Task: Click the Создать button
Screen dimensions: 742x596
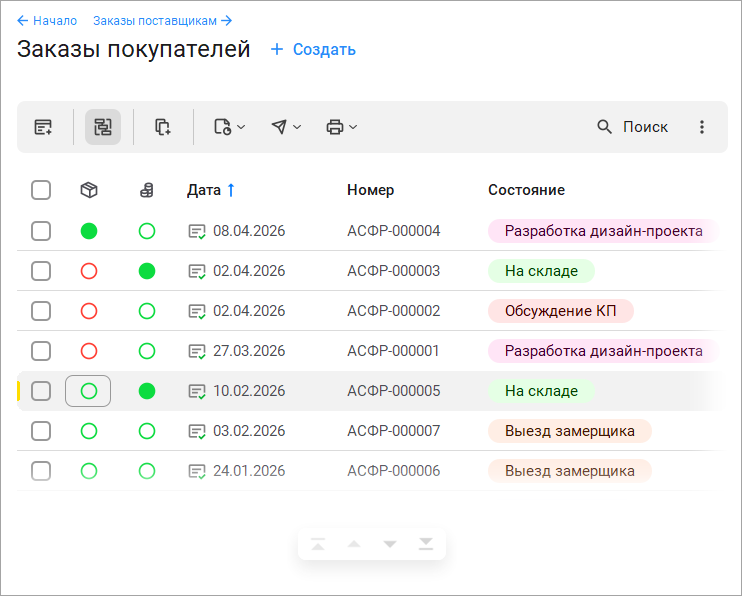Action: point(313,49)
